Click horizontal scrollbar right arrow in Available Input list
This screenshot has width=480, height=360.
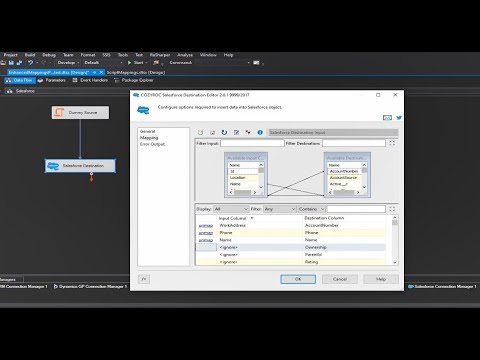[x=255, y=192]
